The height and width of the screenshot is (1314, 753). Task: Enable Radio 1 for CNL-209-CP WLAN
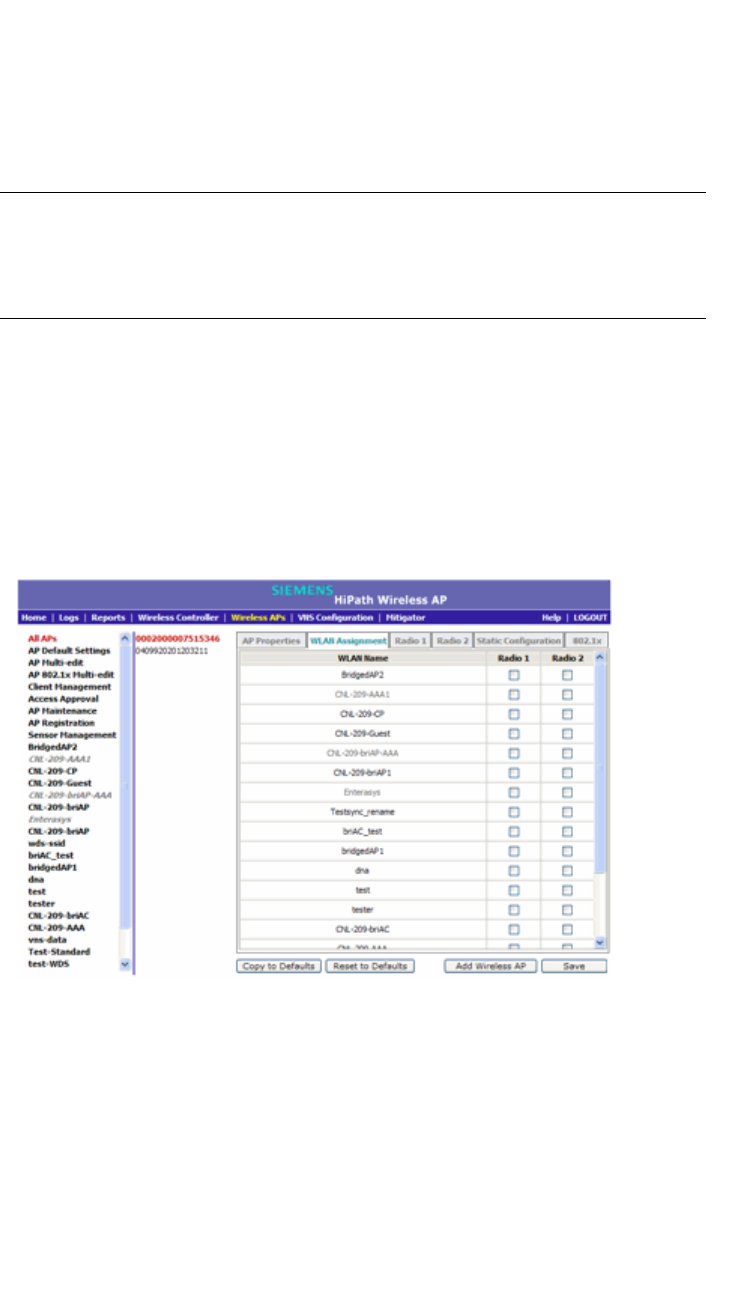point(514,715)
